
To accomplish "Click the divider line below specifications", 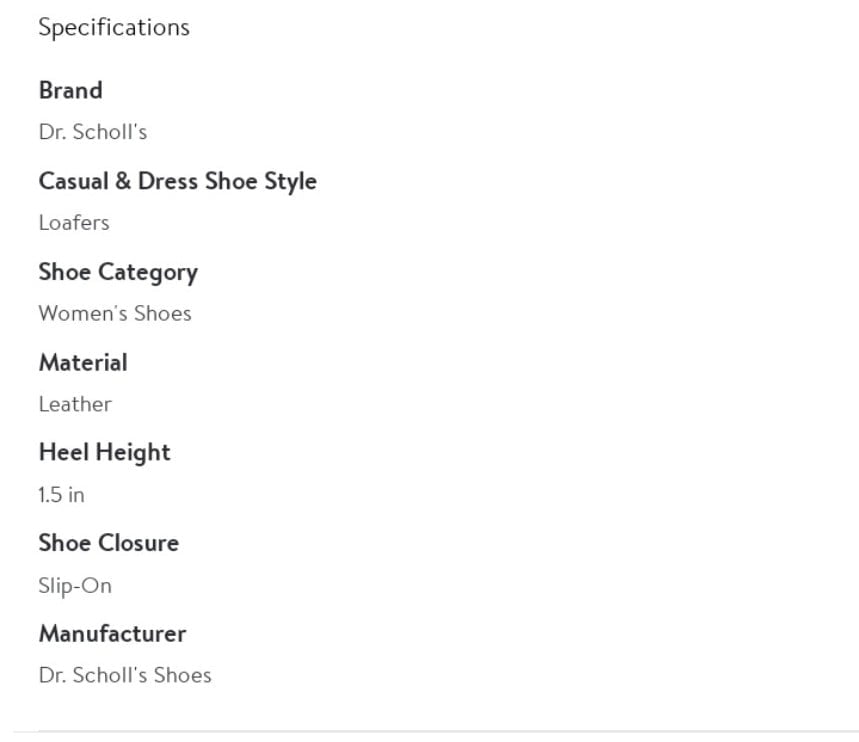I will point(436,731).
